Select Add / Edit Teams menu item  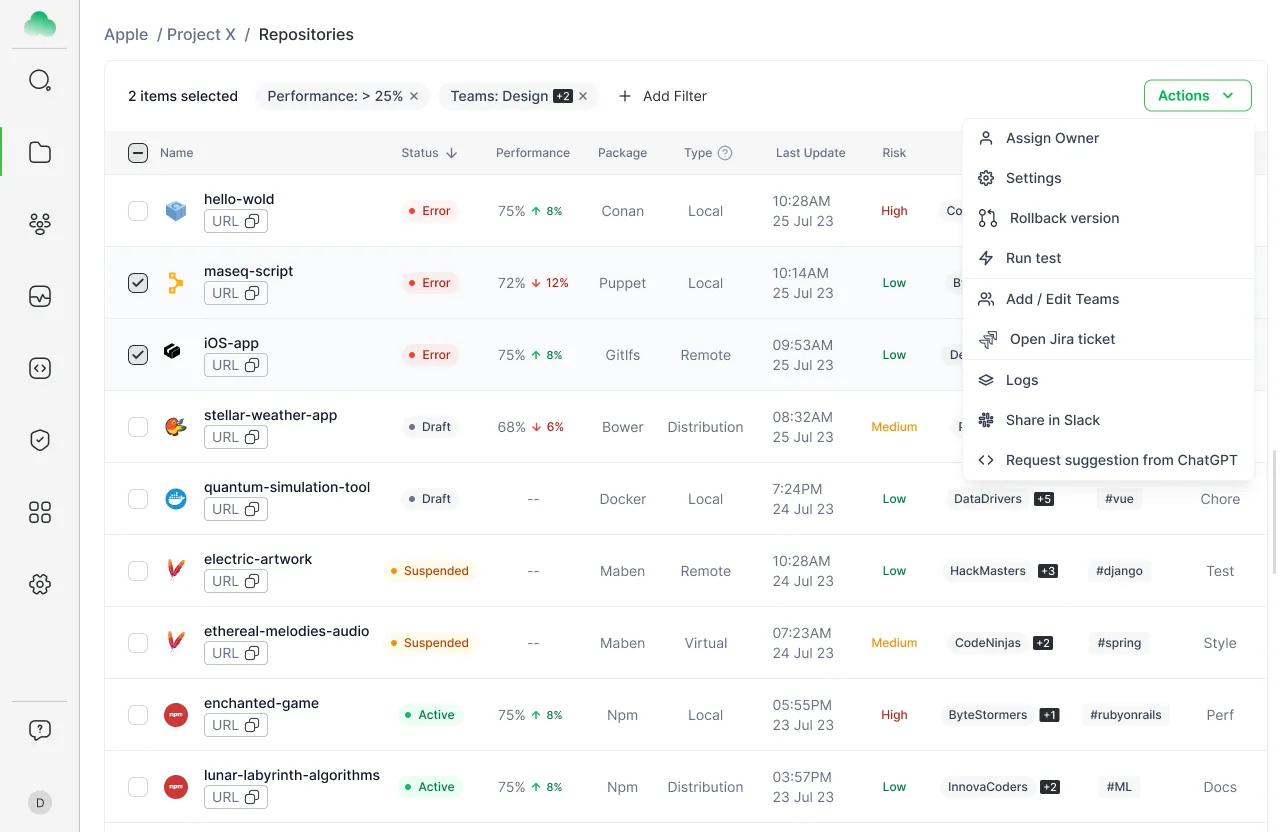(1108, 299)
